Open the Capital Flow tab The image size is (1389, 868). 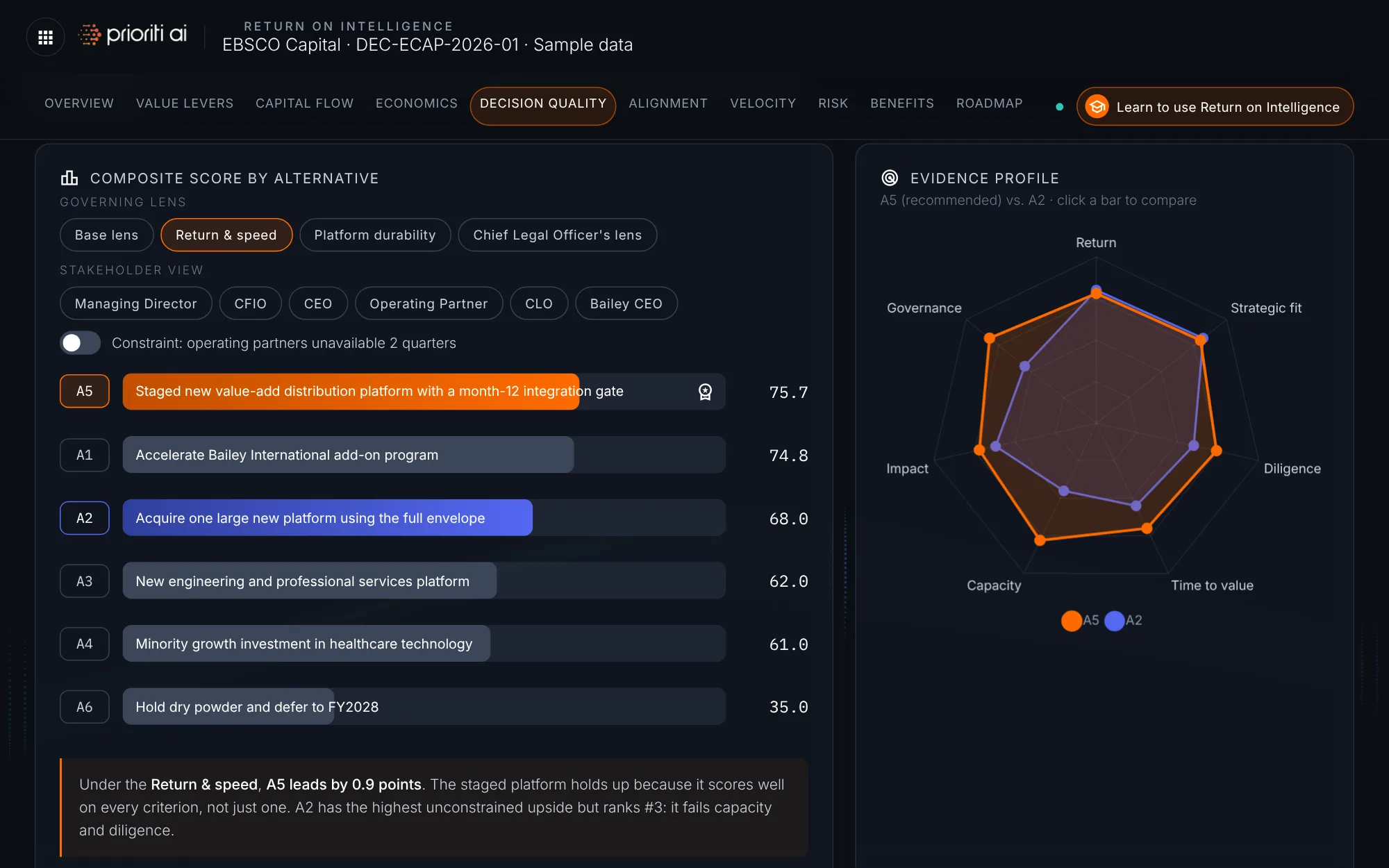click(x=304, y=103)
